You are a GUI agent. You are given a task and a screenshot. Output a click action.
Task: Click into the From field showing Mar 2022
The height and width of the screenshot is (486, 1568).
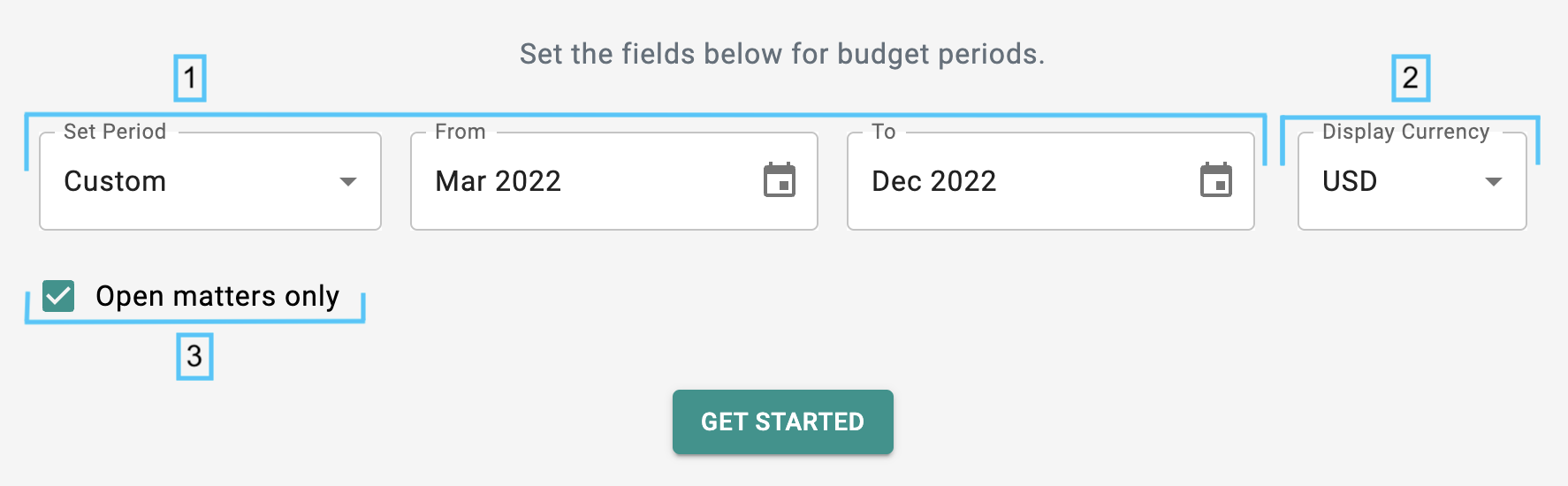[x=614, y=181]
